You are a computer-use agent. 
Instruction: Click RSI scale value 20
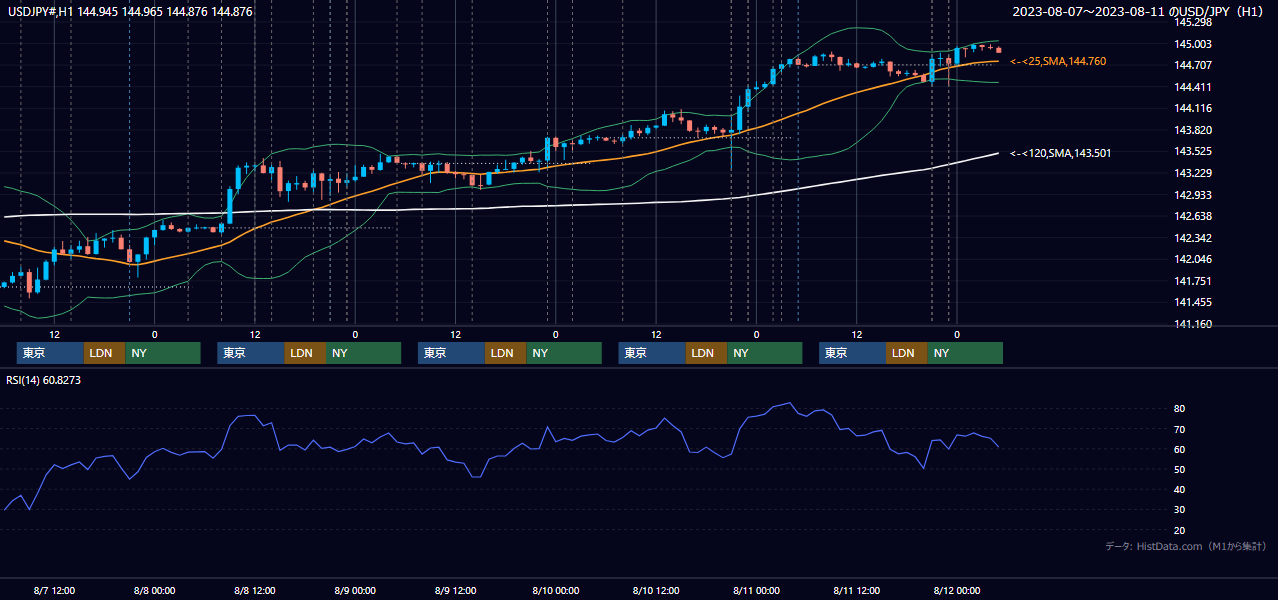pyautogui.click(x=1180, y=530)
